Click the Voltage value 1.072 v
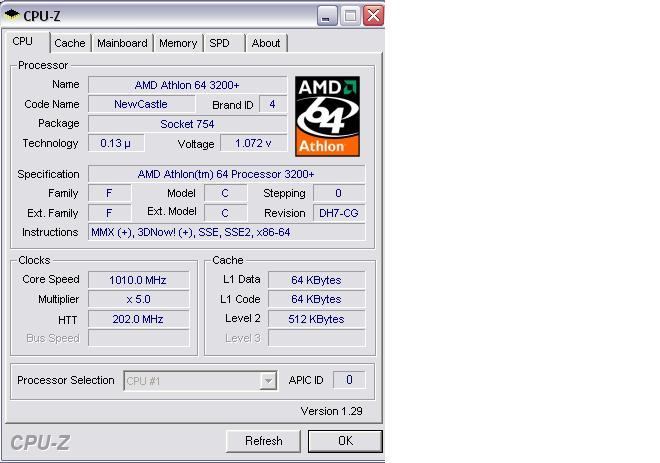Image resolution: width=660 pixels, height=463 pixels. (x=253, y=143)
